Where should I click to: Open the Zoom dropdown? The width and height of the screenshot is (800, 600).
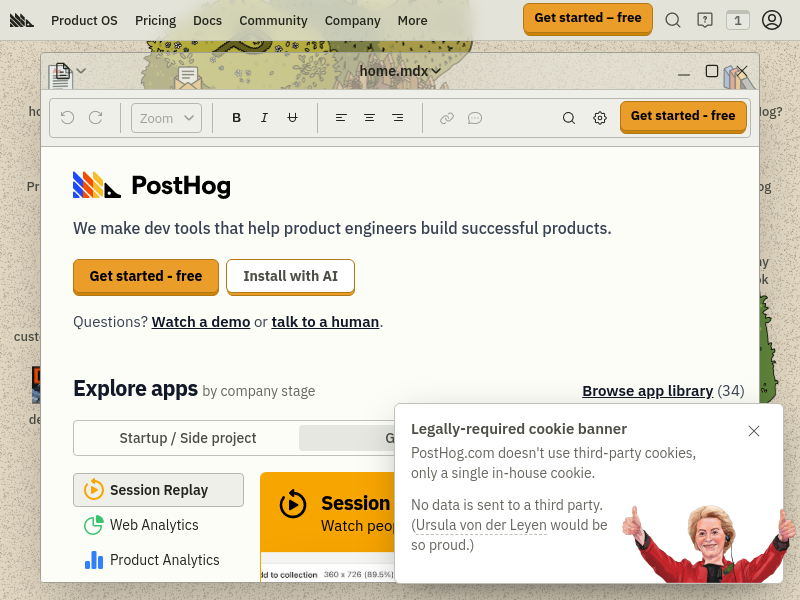point(167,118)
